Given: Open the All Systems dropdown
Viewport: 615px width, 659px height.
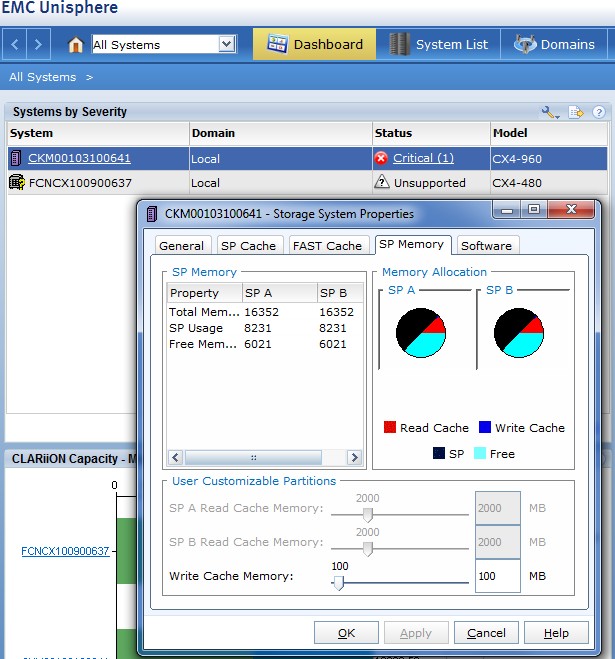Looking at the screenshot, I should [227, 44].
